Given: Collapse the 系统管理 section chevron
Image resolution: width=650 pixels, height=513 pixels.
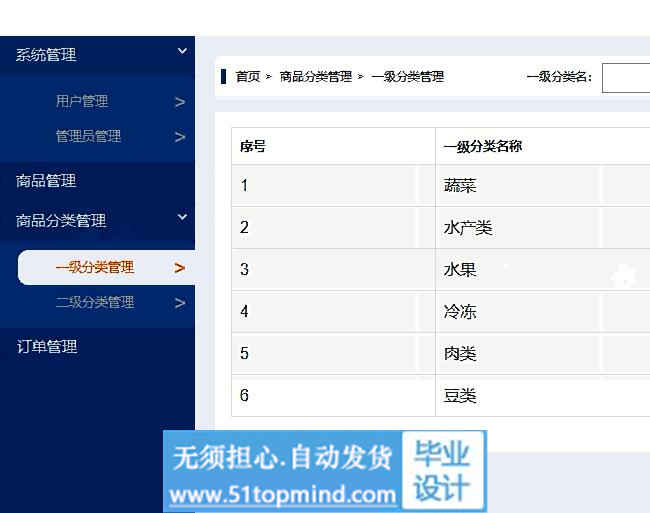Looking at the screenshot, I should click(x=182, y=51).
